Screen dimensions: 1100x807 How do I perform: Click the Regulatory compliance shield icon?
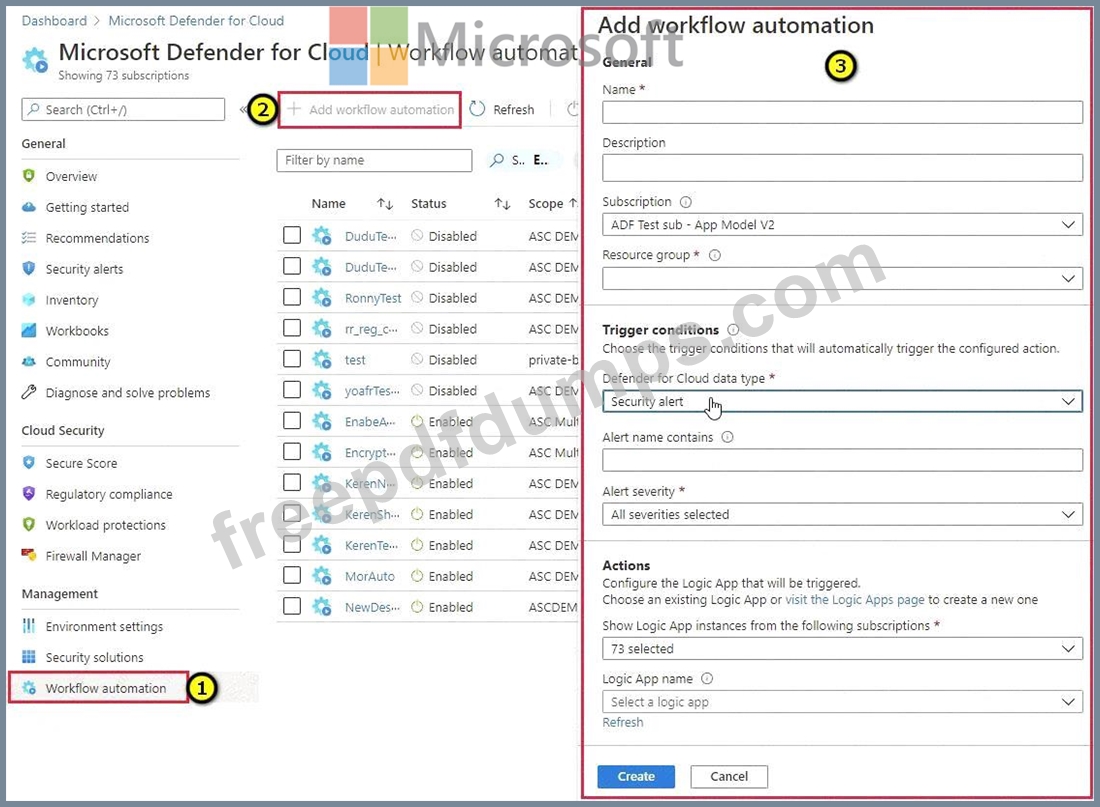tap(28, 494)
